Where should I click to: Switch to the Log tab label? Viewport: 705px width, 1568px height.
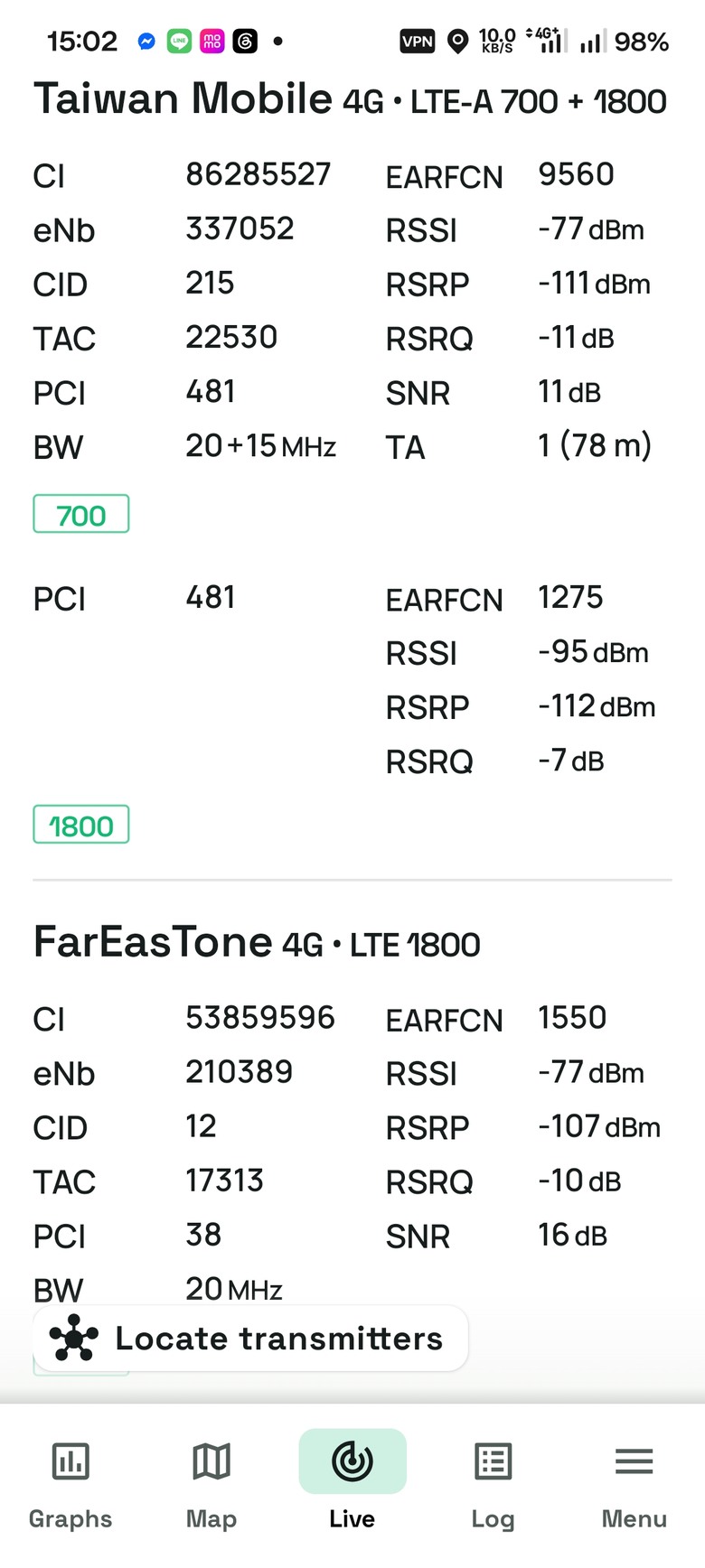pos(493,1519)
